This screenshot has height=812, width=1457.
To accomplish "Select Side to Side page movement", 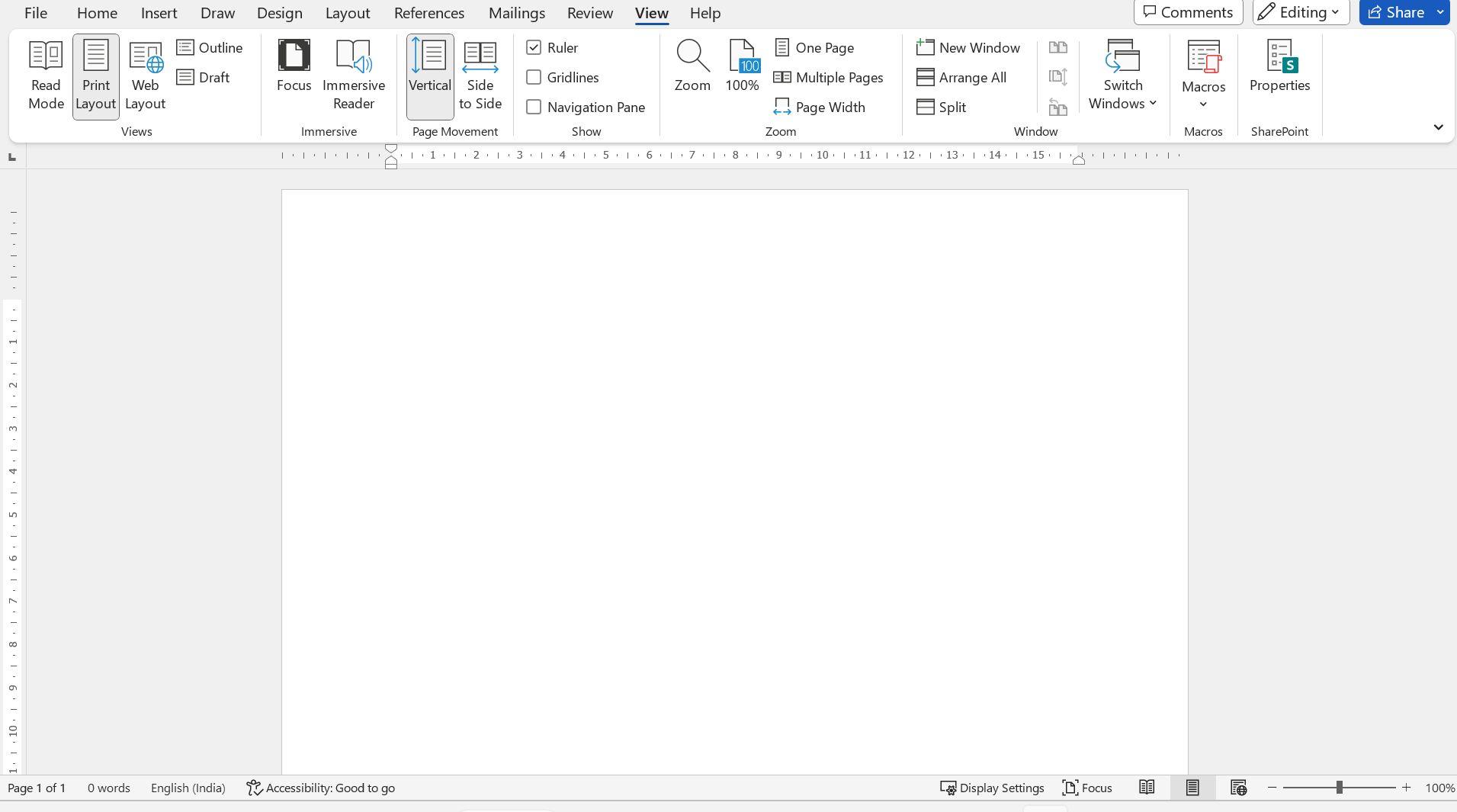I will click(x=480, y=76).
